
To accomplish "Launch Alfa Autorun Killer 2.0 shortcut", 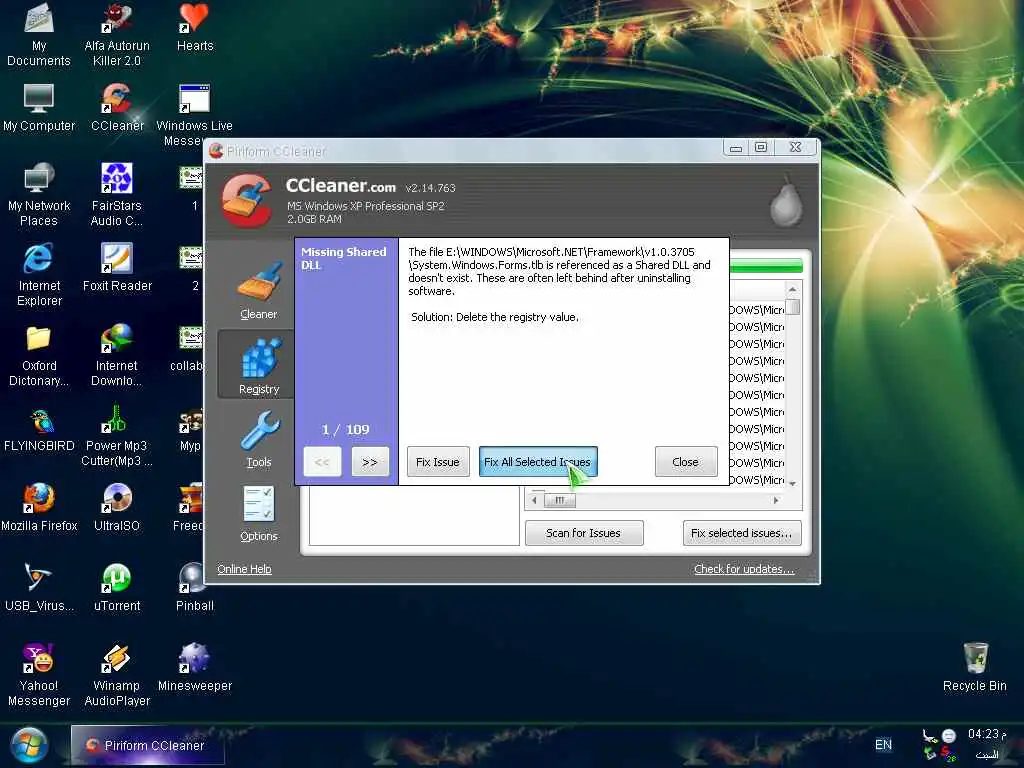I will (117, 35).
